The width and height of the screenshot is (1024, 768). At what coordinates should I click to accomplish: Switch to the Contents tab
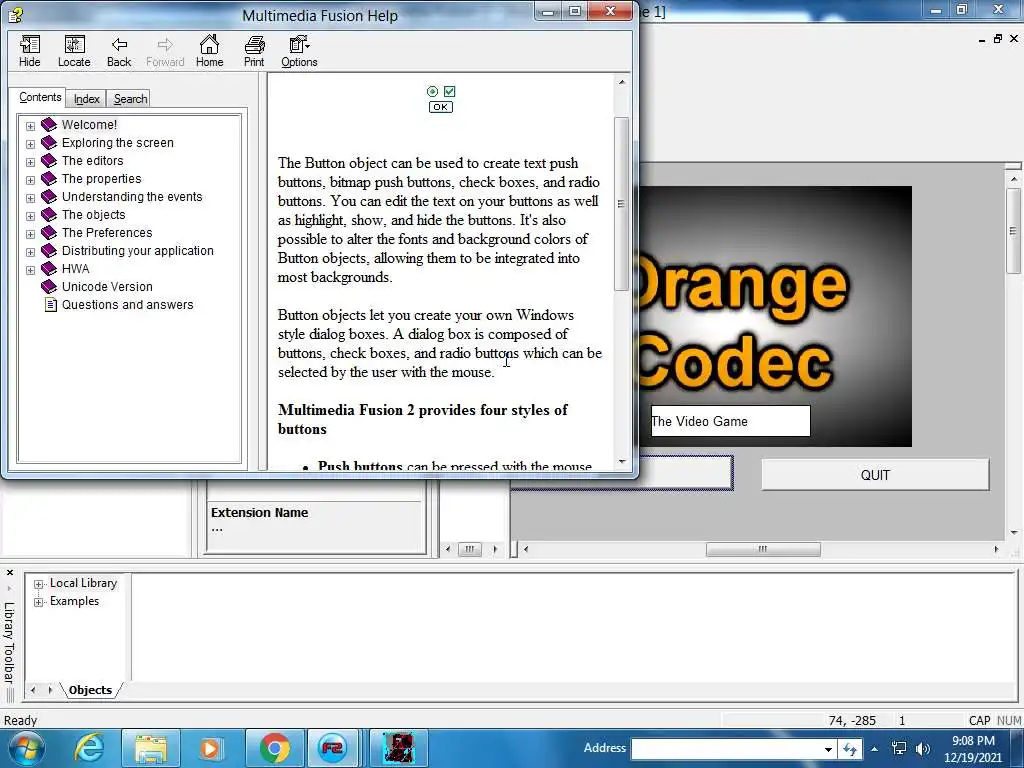pos(40,97)
